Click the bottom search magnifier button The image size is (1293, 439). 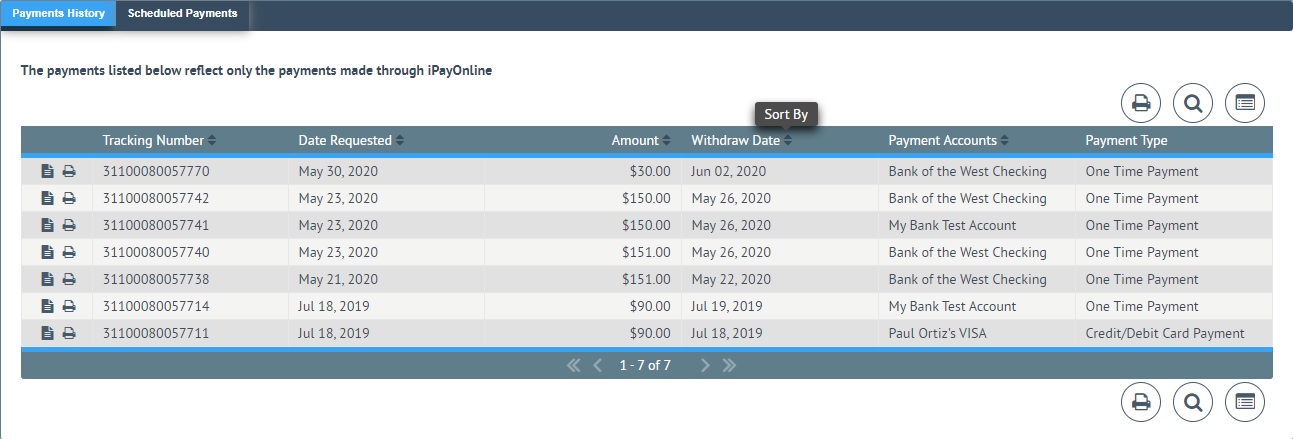tap(1192, 402)
